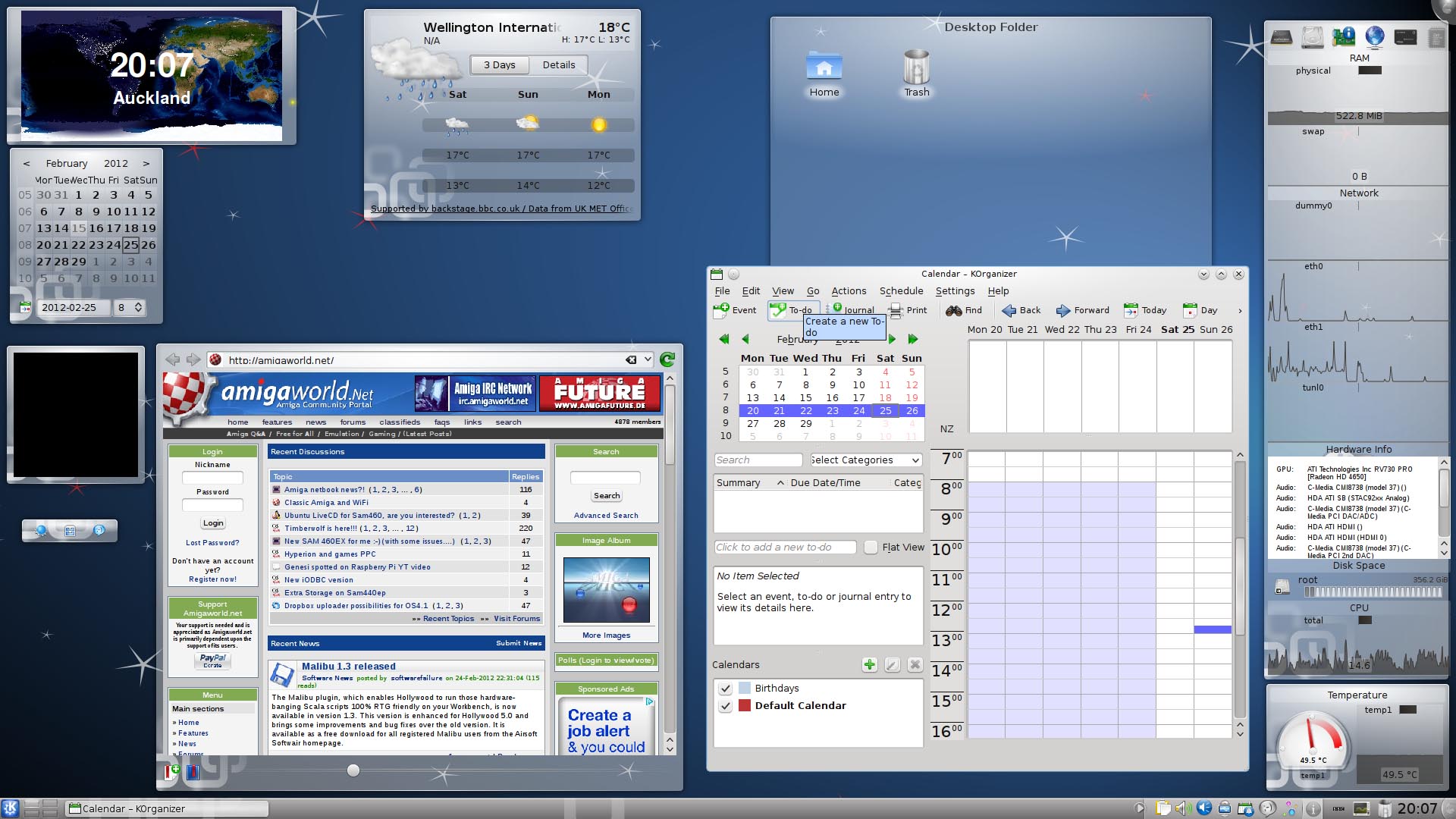Uncheck the Default Calendar checkbox

tap(726, 706)
